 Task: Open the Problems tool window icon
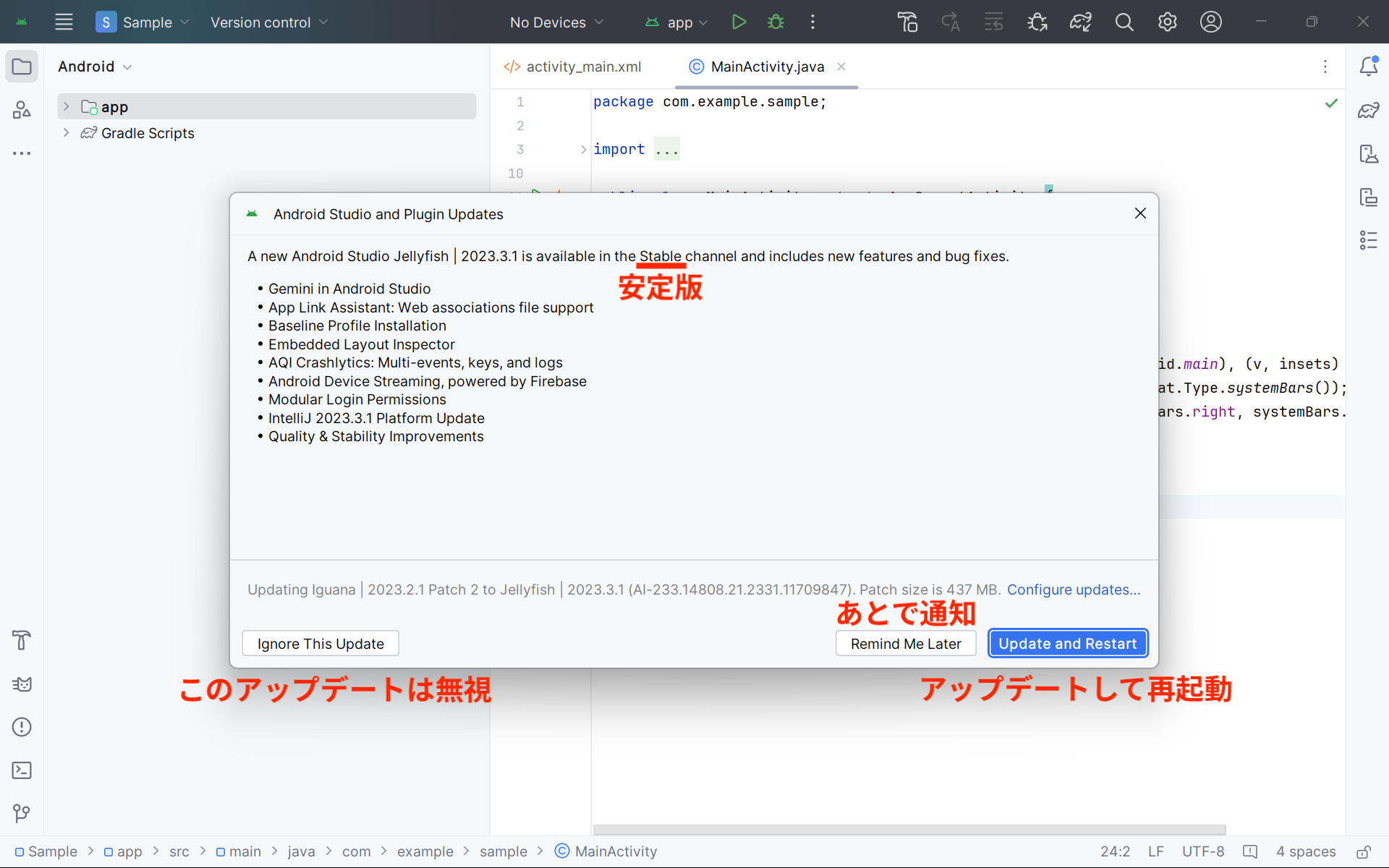pos(22,727)
